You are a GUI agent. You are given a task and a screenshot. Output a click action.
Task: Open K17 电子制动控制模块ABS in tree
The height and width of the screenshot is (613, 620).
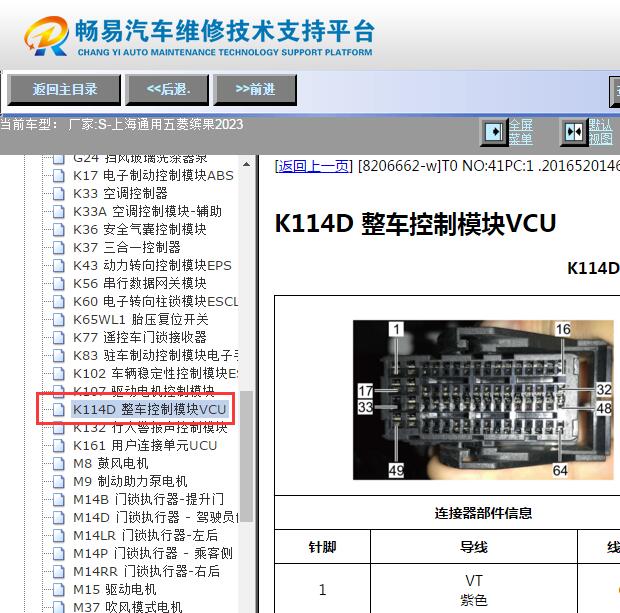coord(153,175)
